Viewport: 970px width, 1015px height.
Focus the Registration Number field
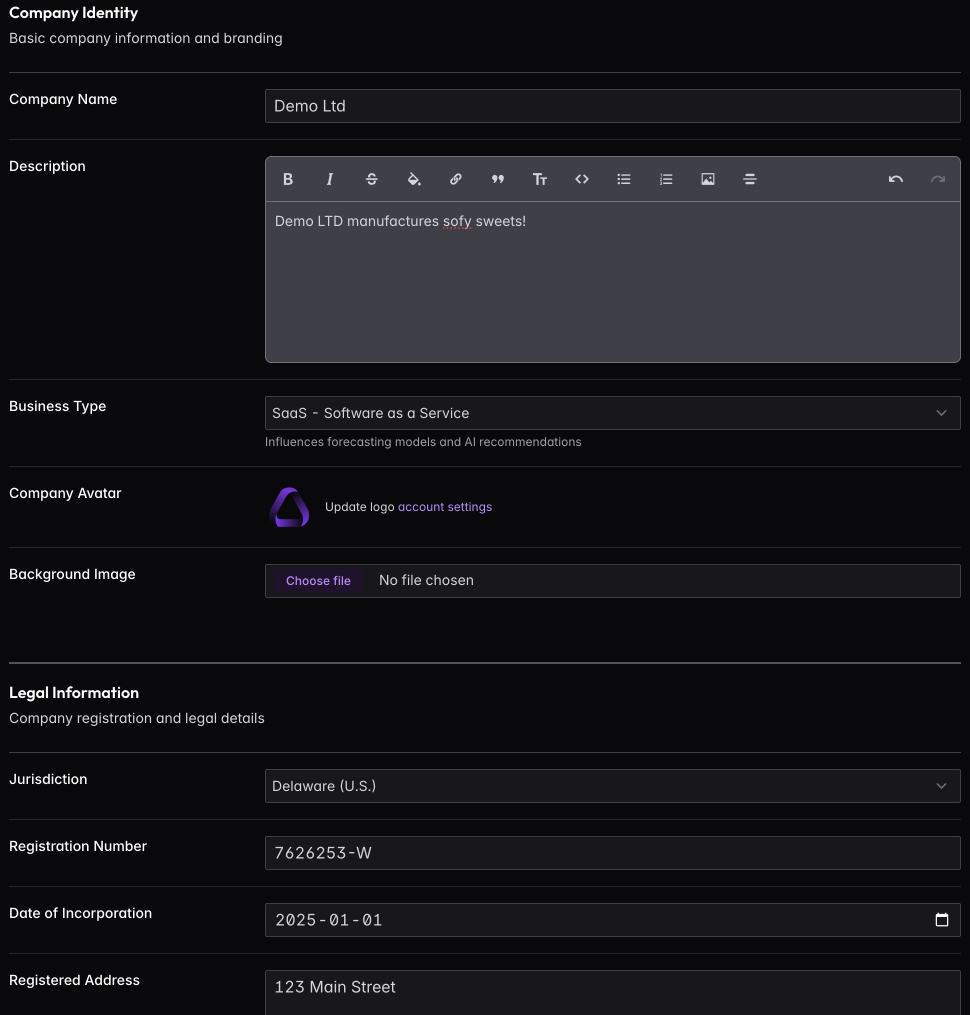pos(612,853)
